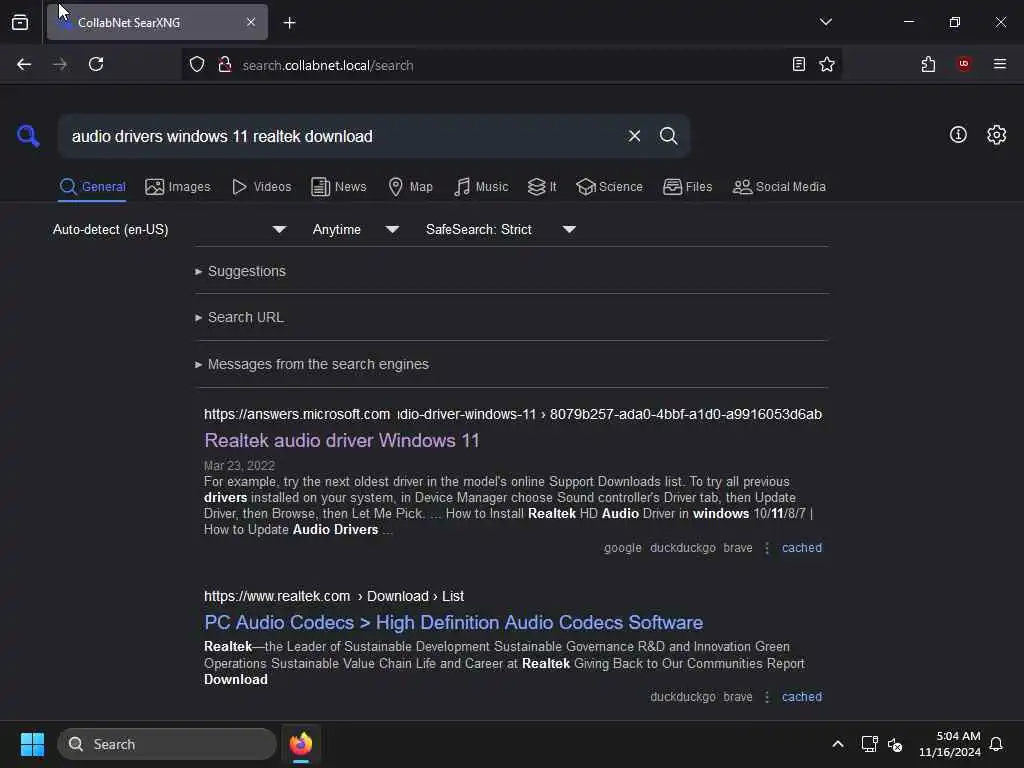Open tracking protection shield icon

tap(197, 64)
